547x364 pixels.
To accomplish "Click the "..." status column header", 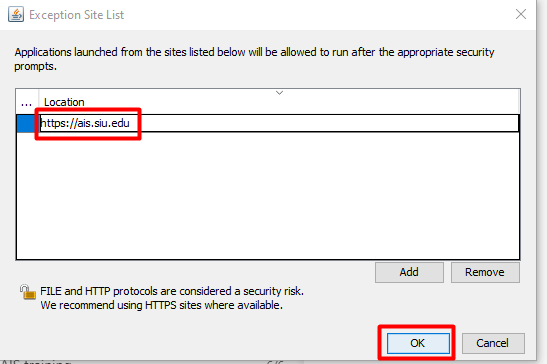I will coord(27,102).
